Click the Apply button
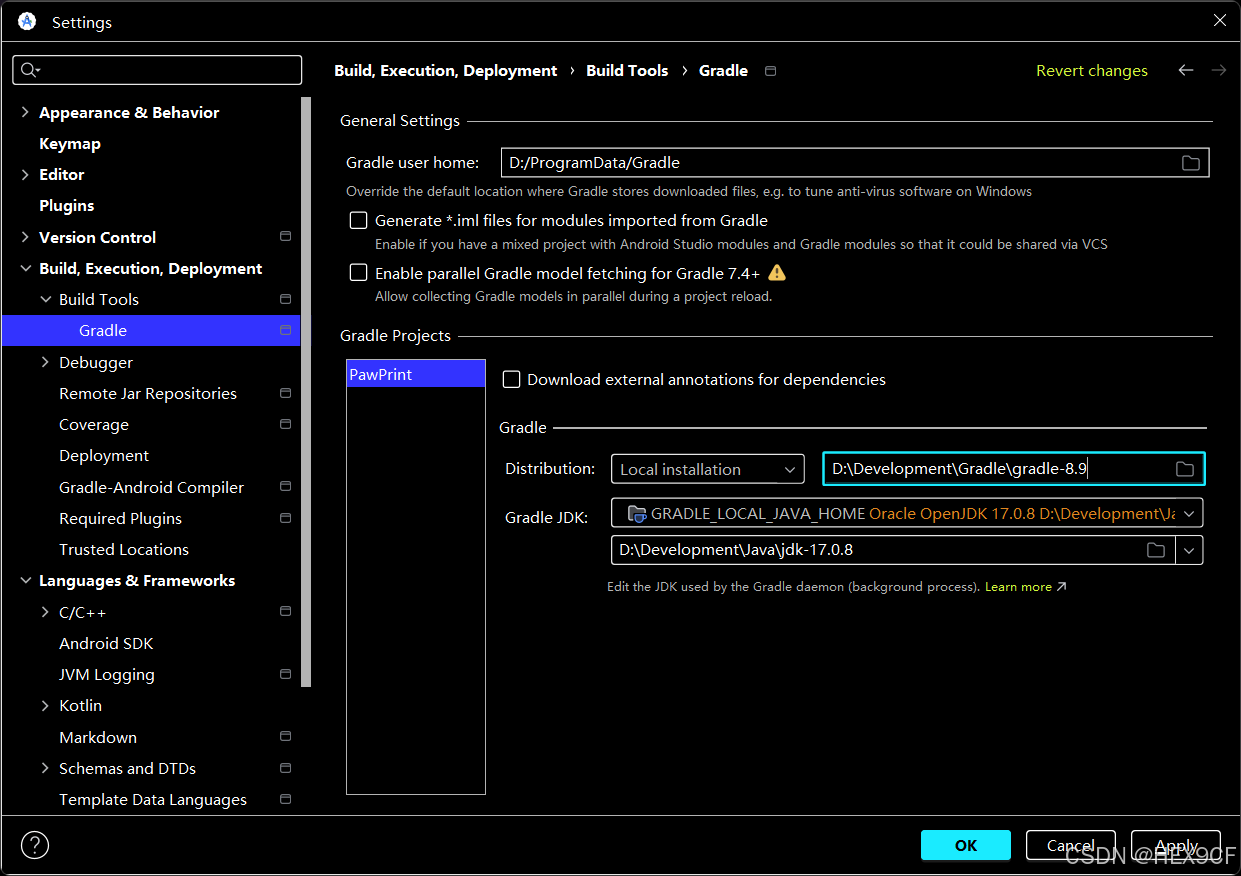The width and height of the screenshot is (1241, 876). pyautogui.click(x=1176, y=845)
